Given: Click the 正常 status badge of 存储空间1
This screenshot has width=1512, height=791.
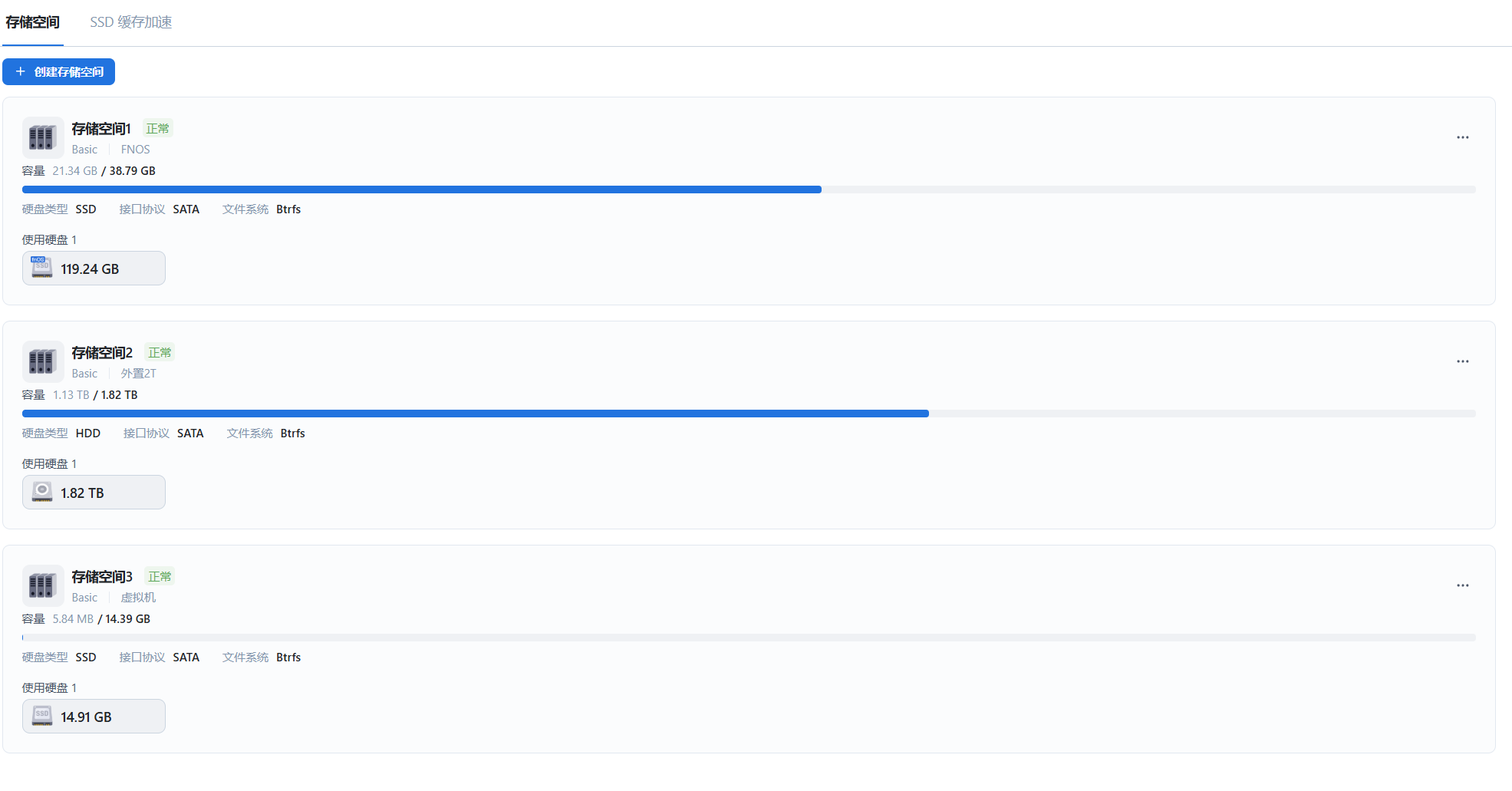Looking at the screenshot, I should point(158,128).
